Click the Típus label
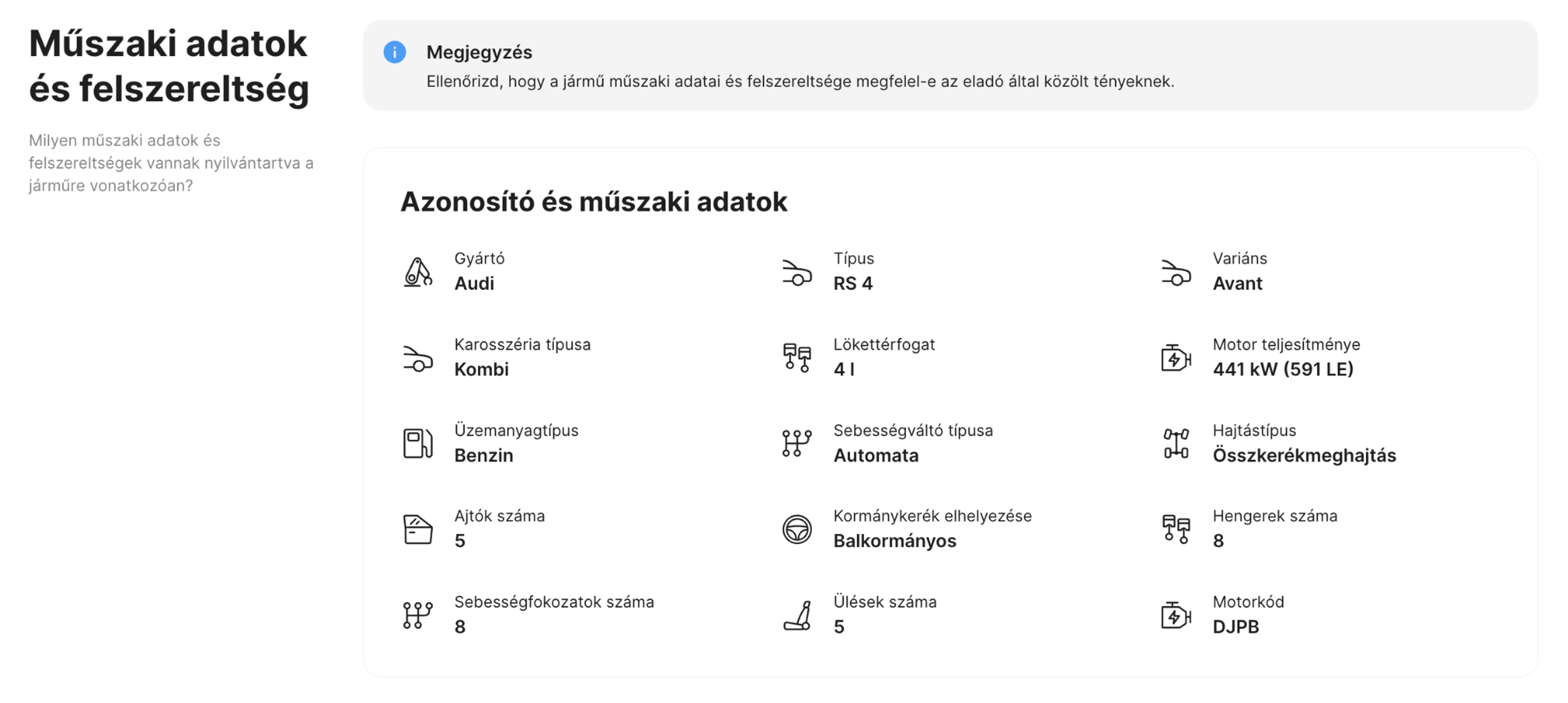This screenshot has width=1568, height=703. click(853, 259)
